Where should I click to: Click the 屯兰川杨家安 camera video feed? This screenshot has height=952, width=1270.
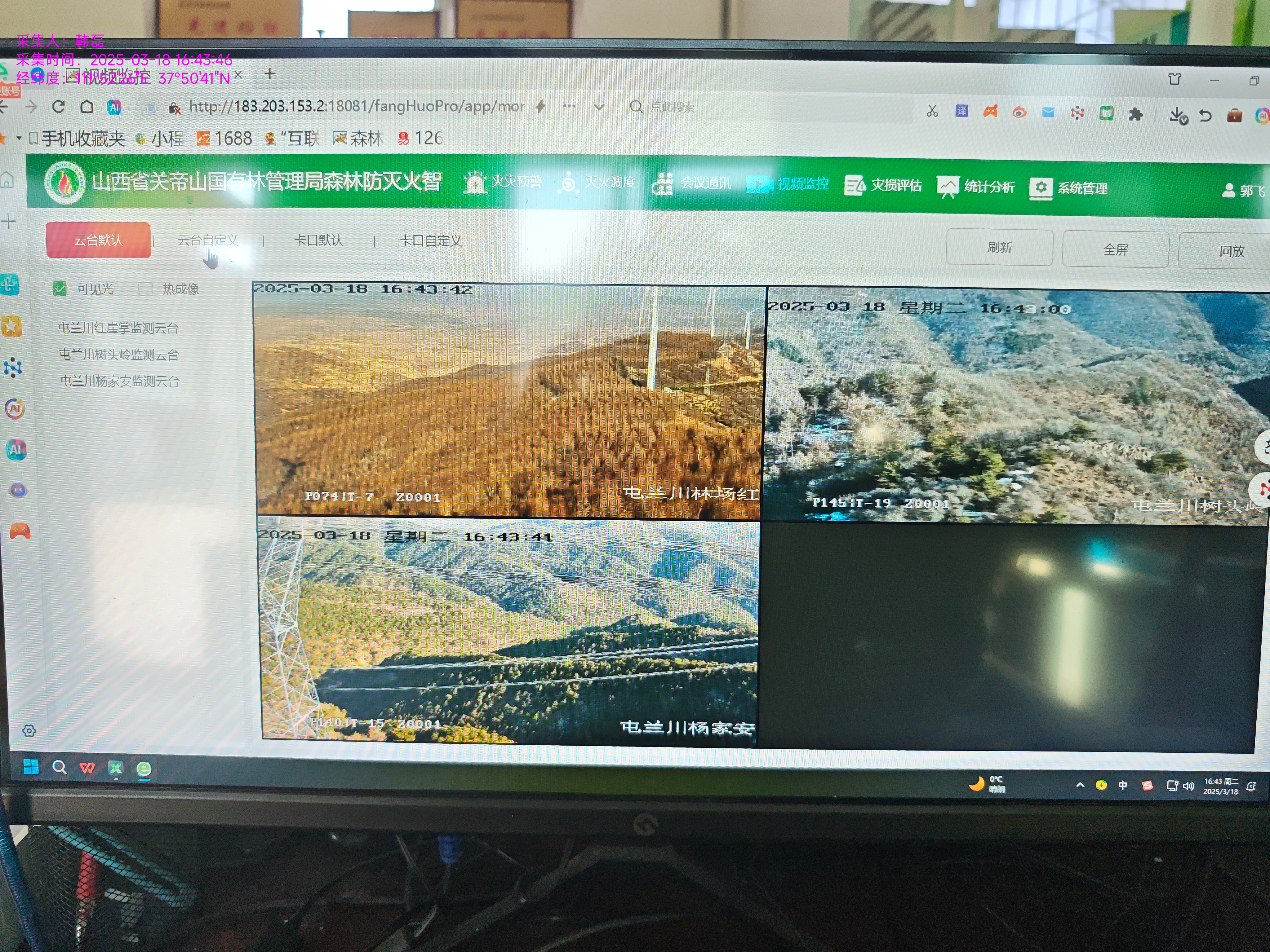(508, 631)
